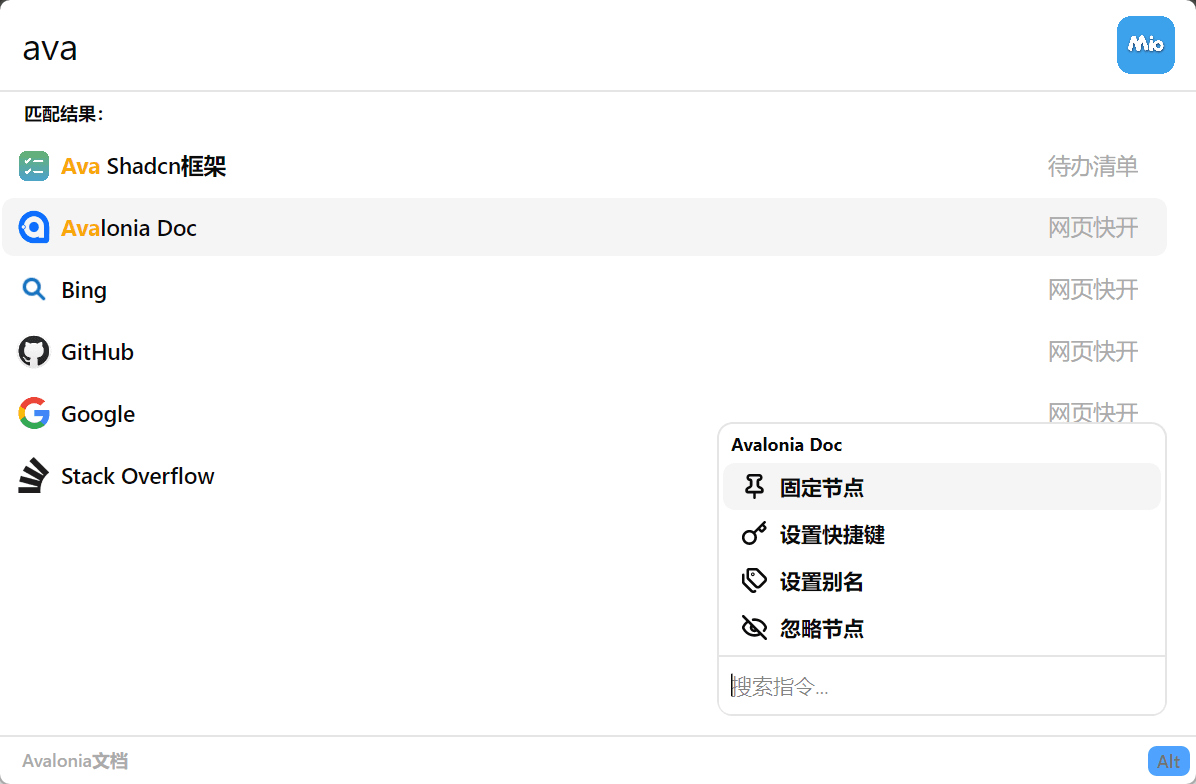1196x784 pixels.
Task: Choose 设置别名 from the context menu
Action: click(x=941, y=581)
